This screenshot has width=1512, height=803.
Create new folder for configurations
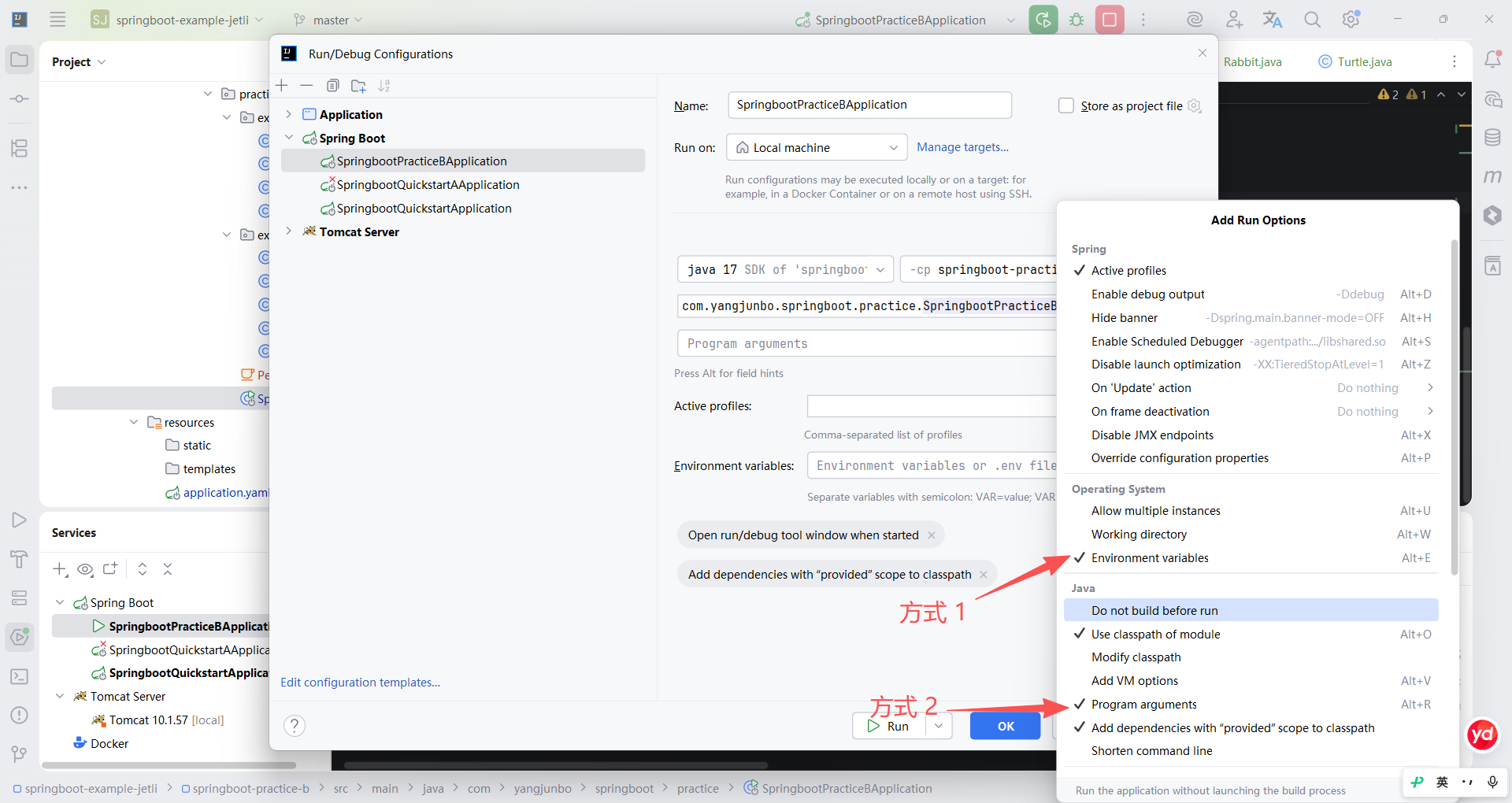pyautogui.click(x=358, y=86)
